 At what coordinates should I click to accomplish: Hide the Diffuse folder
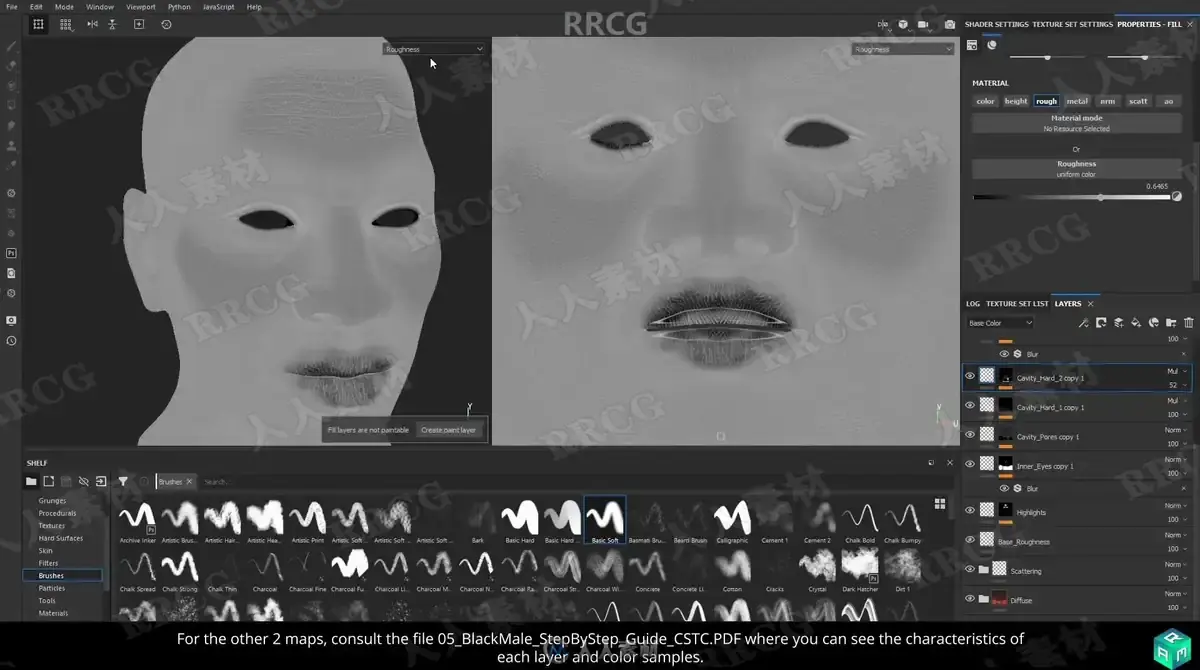[x=970, y=598]
